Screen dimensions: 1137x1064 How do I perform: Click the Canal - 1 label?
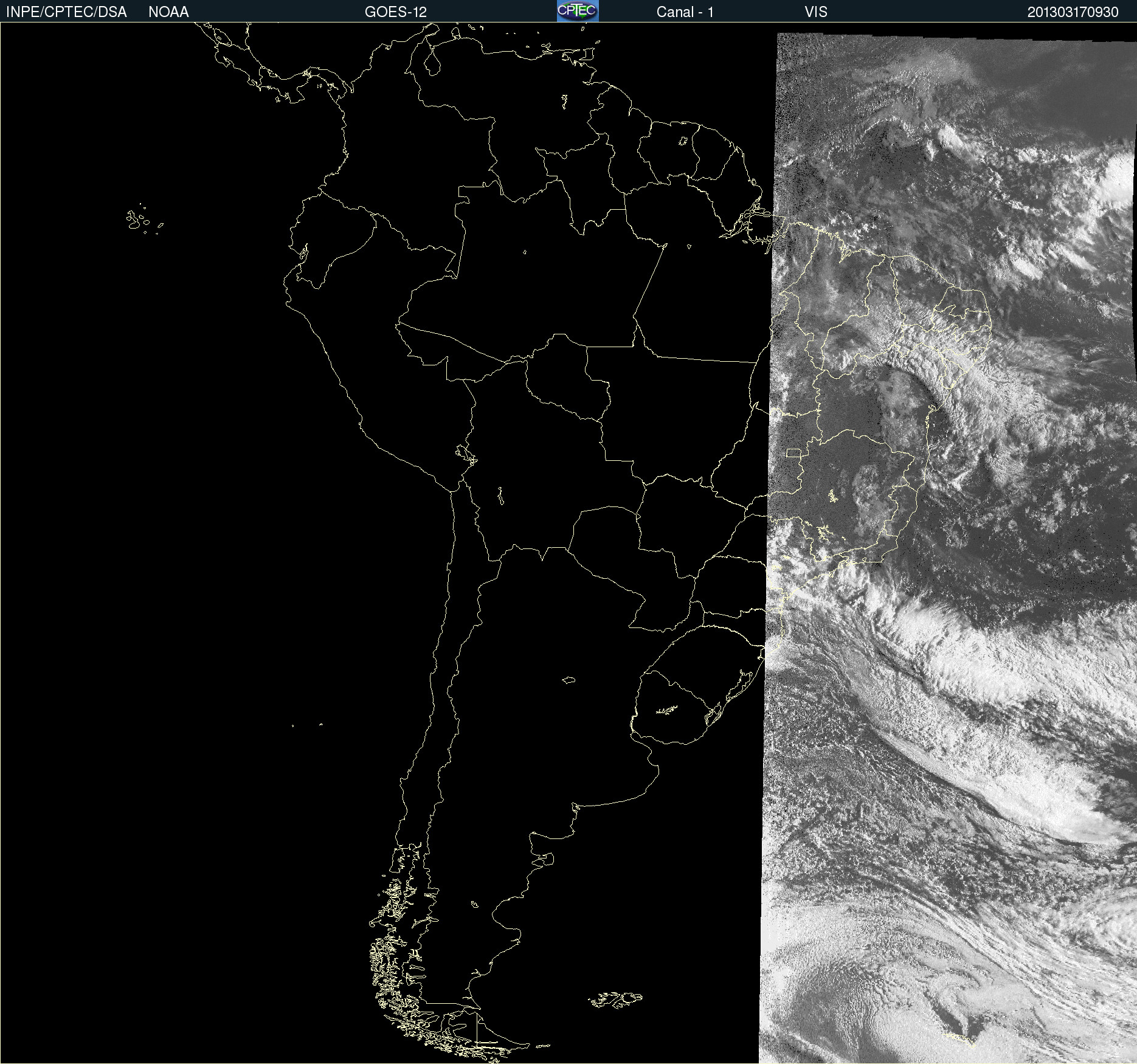685,12
